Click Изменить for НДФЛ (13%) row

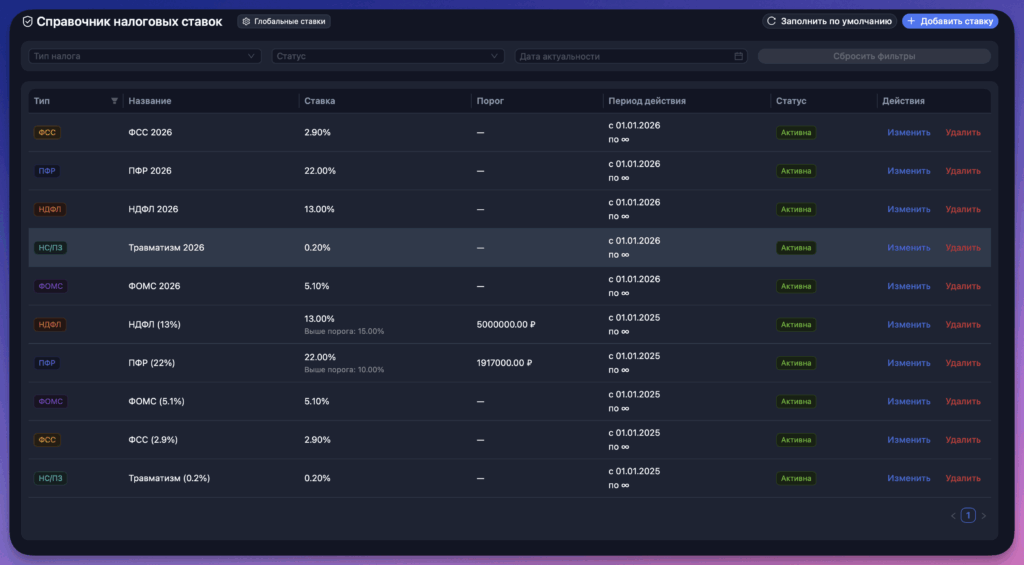(x=908, y=325)
